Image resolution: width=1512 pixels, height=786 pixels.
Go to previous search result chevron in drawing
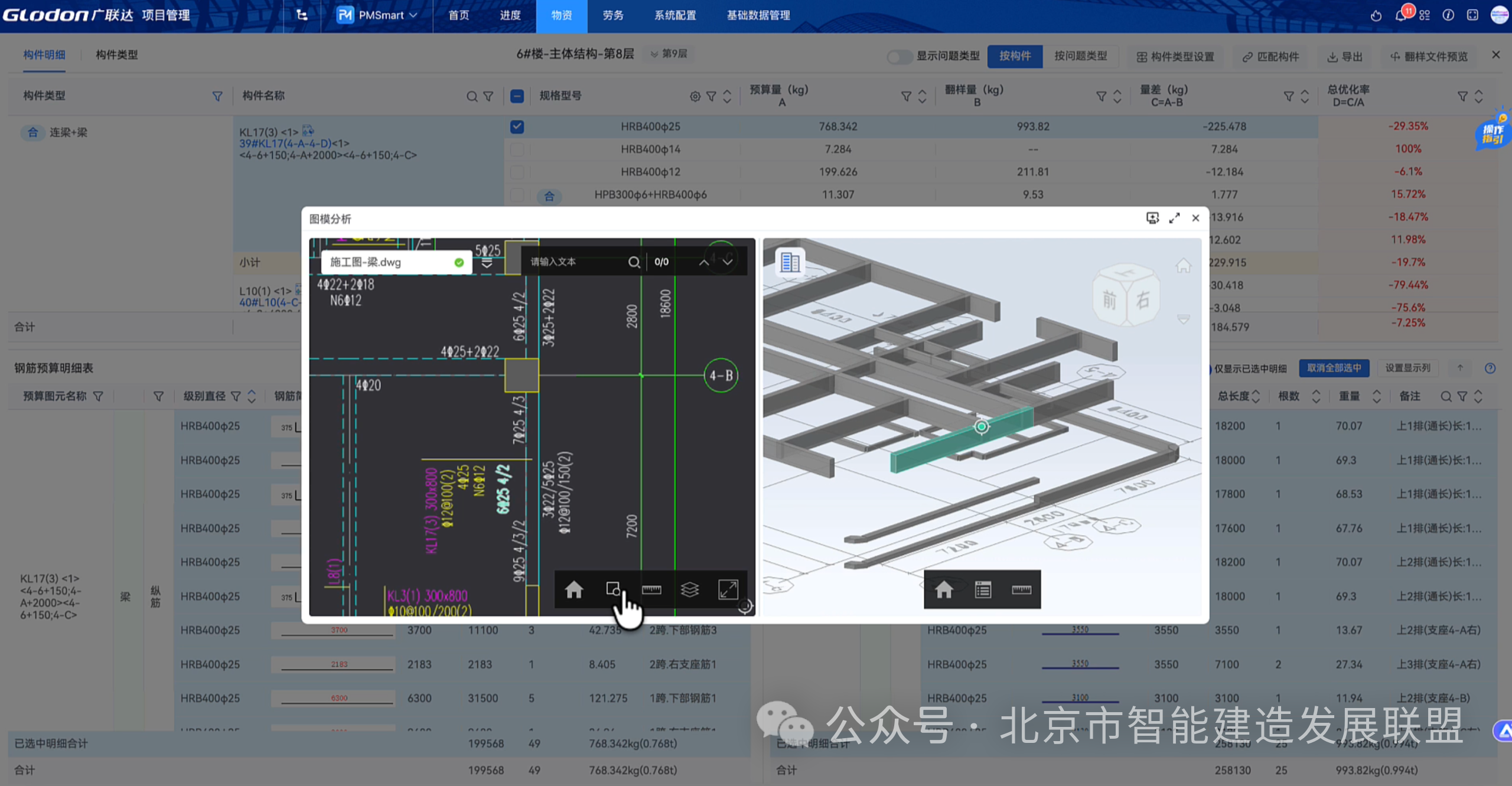[x=704, y=262]
